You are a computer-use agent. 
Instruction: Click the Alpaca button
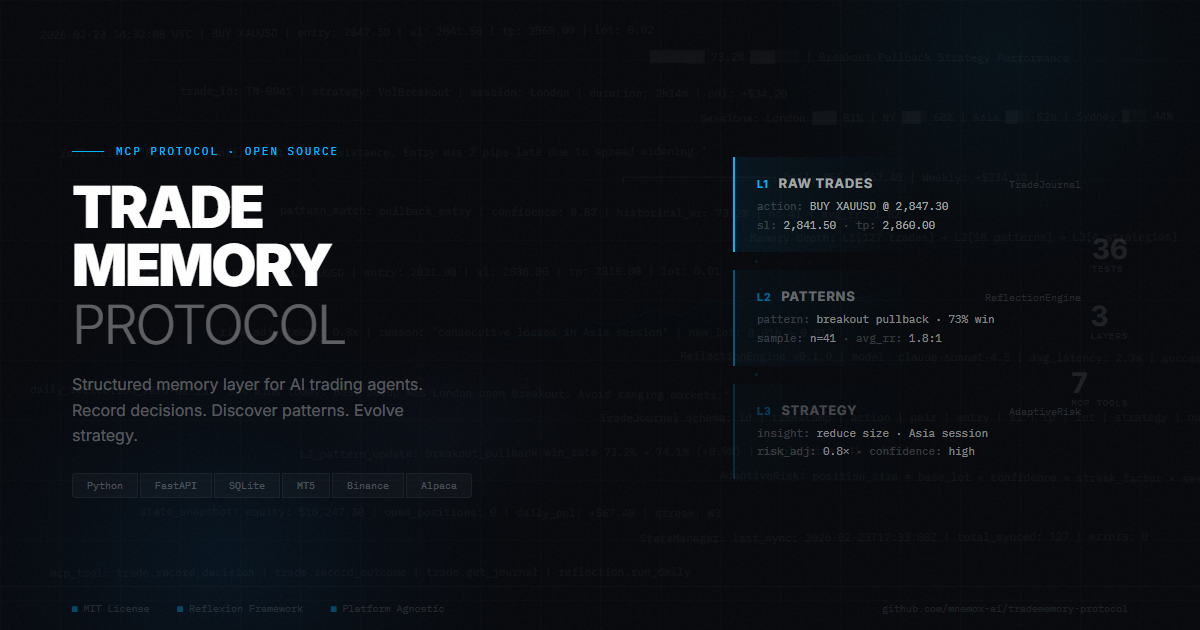pyautogui.click(x=438, y=485)
